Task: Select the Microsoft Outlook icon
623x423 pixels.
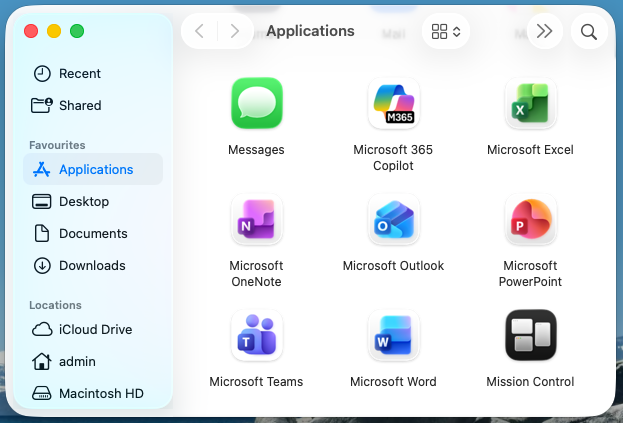Action: pyautogui.click(x=394, y=219)
